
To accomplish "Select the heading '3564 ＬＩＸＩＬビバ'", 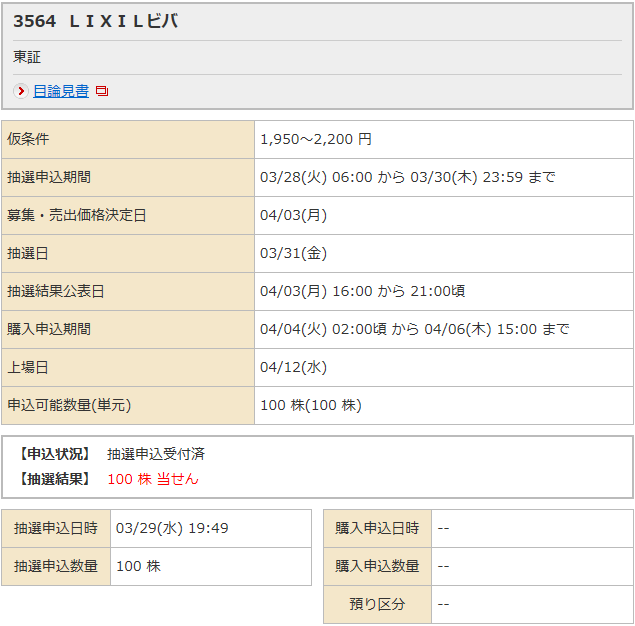I will 96,21.
